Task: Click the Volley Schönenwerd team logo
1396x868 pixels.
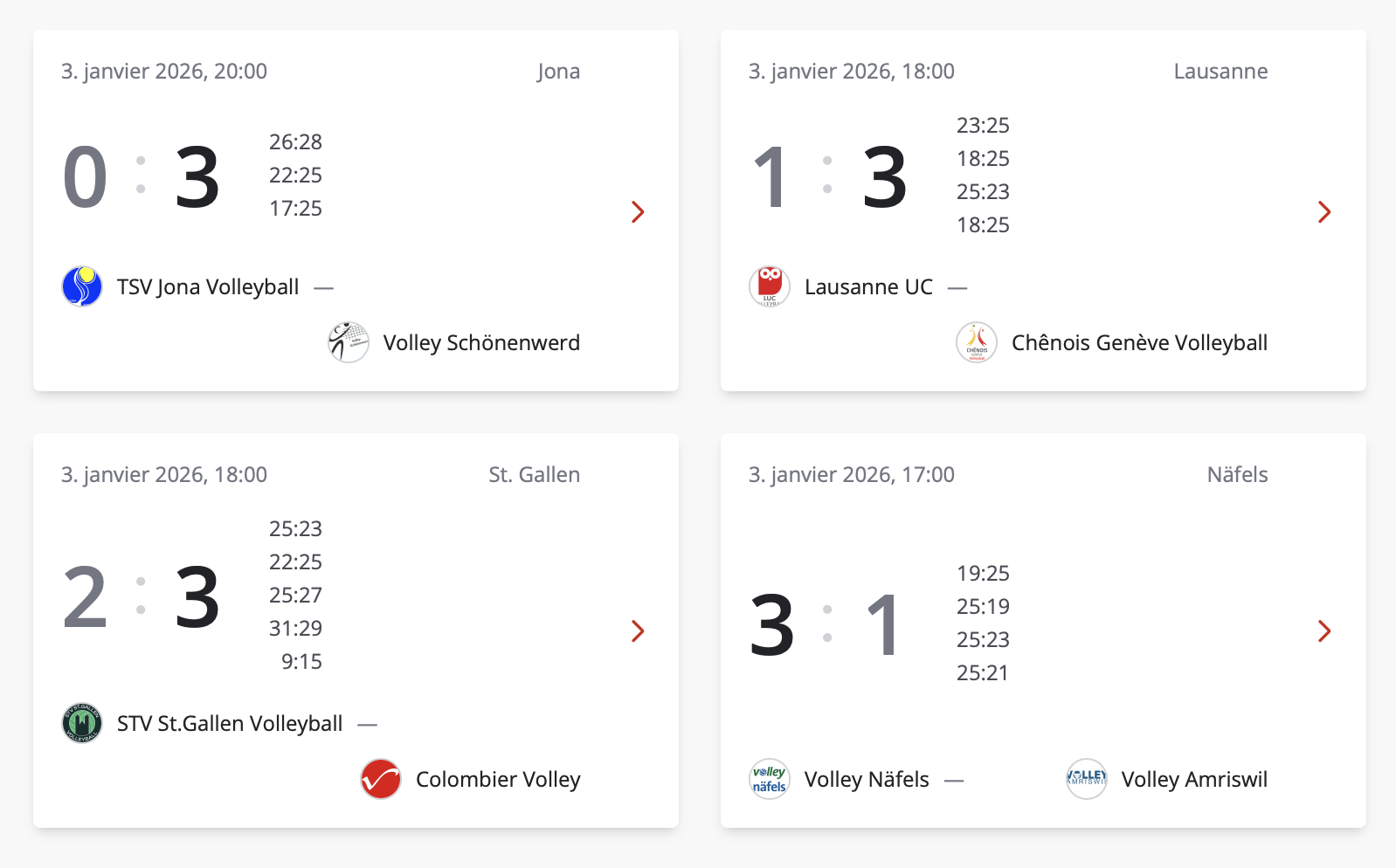Action: (349, 342)
